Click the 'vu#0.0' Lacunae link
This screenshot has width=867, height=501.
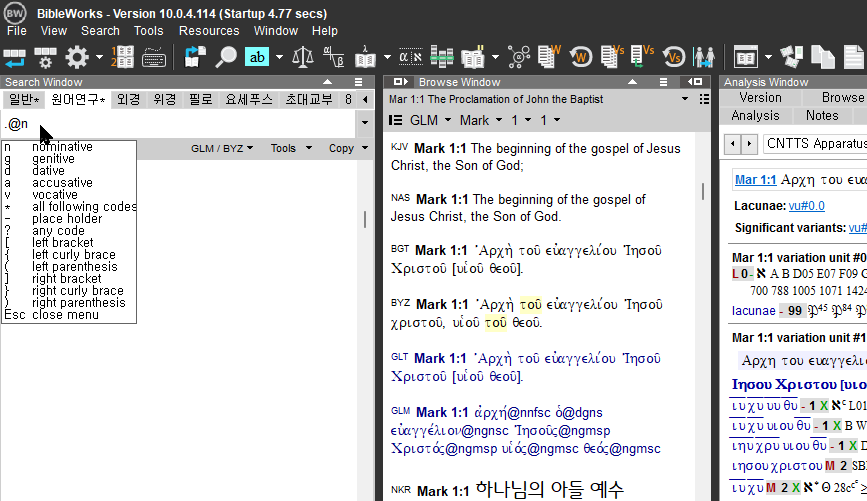tap(806, 206)
